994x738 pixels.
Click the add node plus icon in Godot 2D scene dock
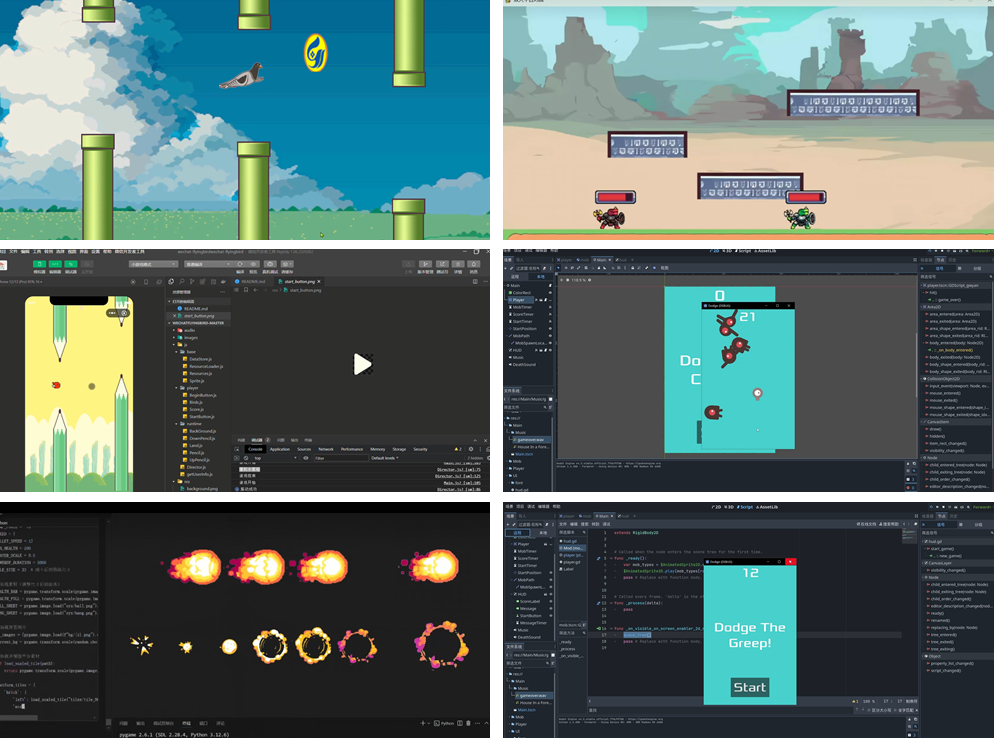507,268
